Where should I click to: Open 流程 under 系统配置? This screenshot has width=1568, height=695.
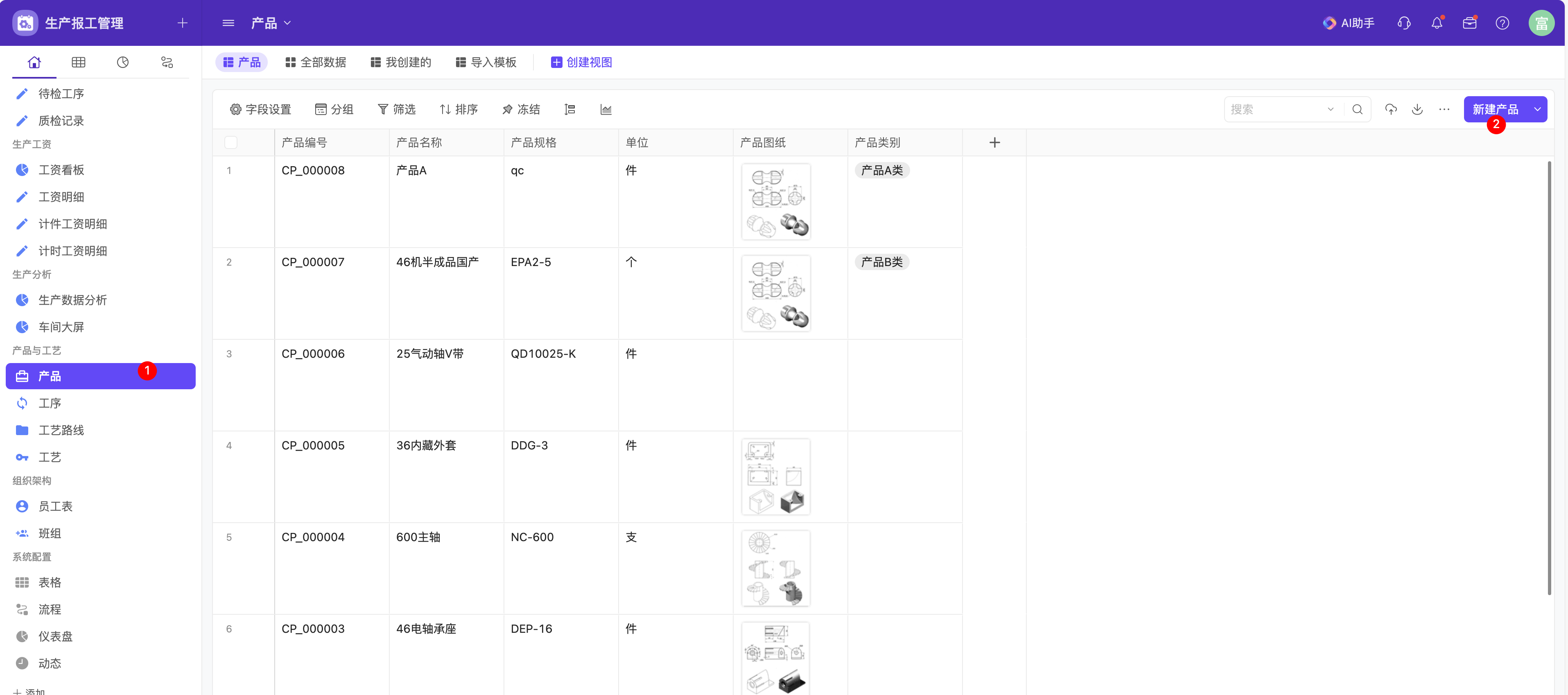tap(100, 609)
